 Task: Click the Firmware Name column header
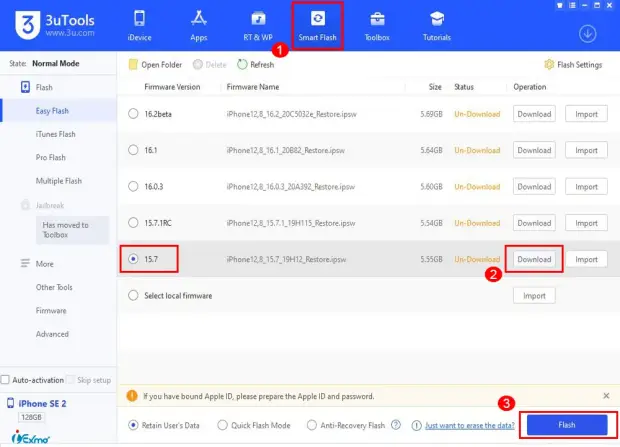(x=253, y=87)
